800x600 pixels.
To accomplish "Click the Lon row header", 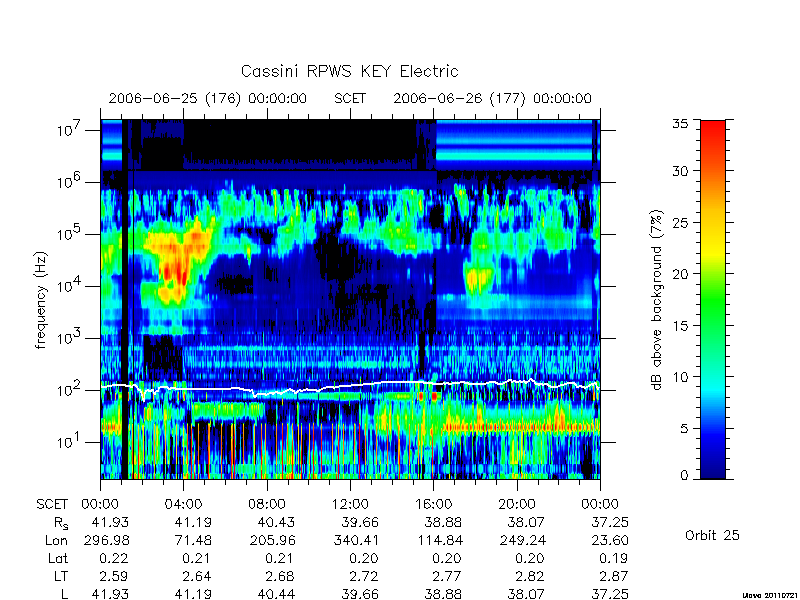I will [x=56, y=540].
